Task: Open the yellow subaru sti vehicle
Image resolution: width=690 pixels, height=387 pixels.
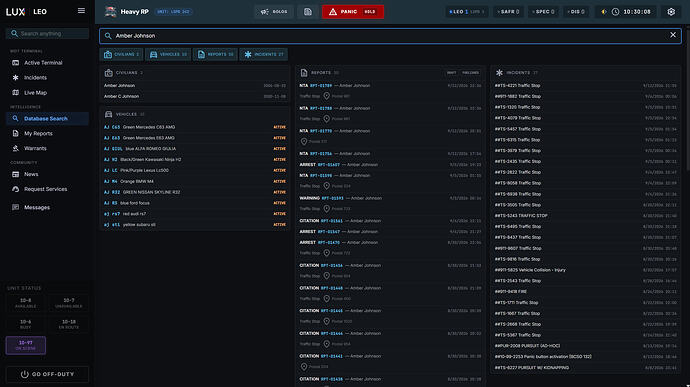Action: (195, 225)
